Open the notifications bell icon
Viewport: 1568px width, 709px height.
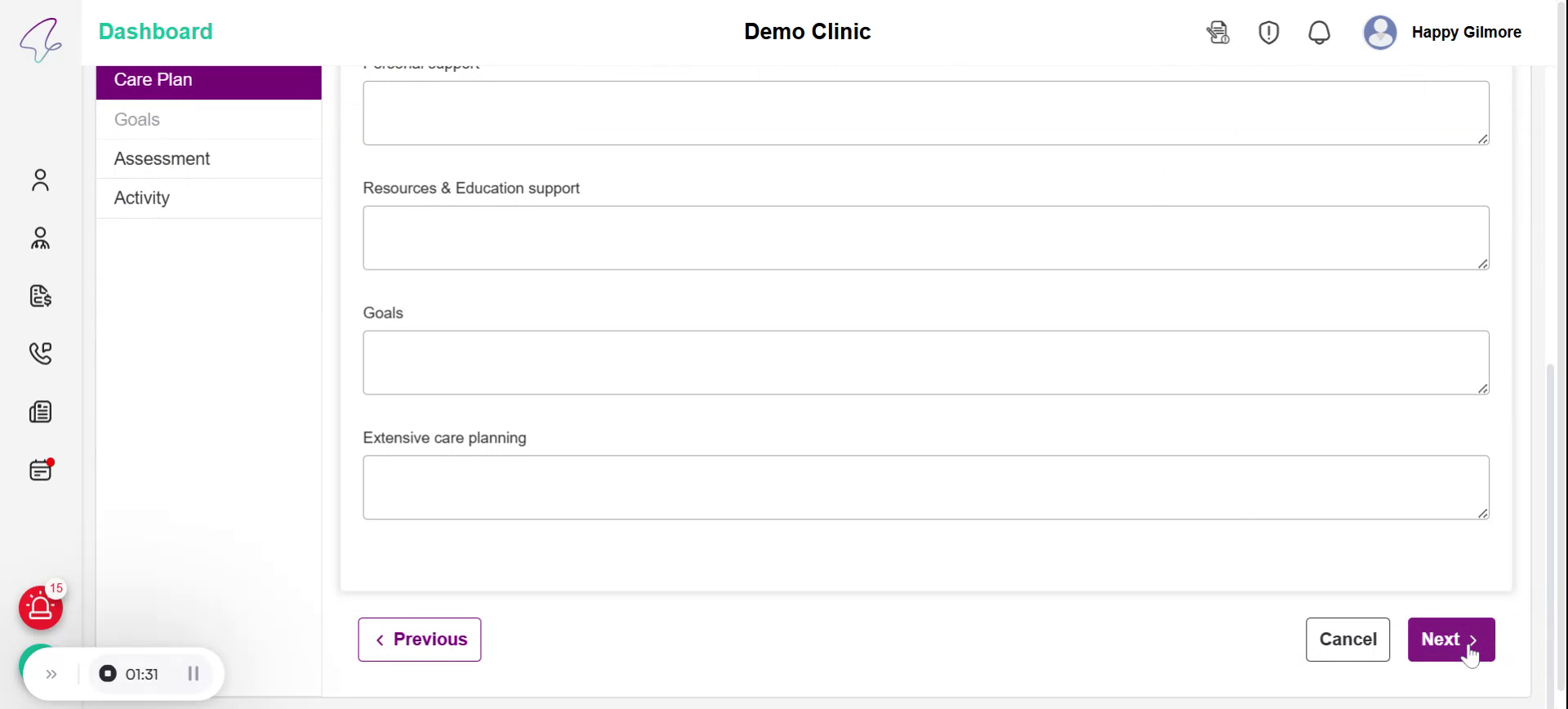(1319, 33)
